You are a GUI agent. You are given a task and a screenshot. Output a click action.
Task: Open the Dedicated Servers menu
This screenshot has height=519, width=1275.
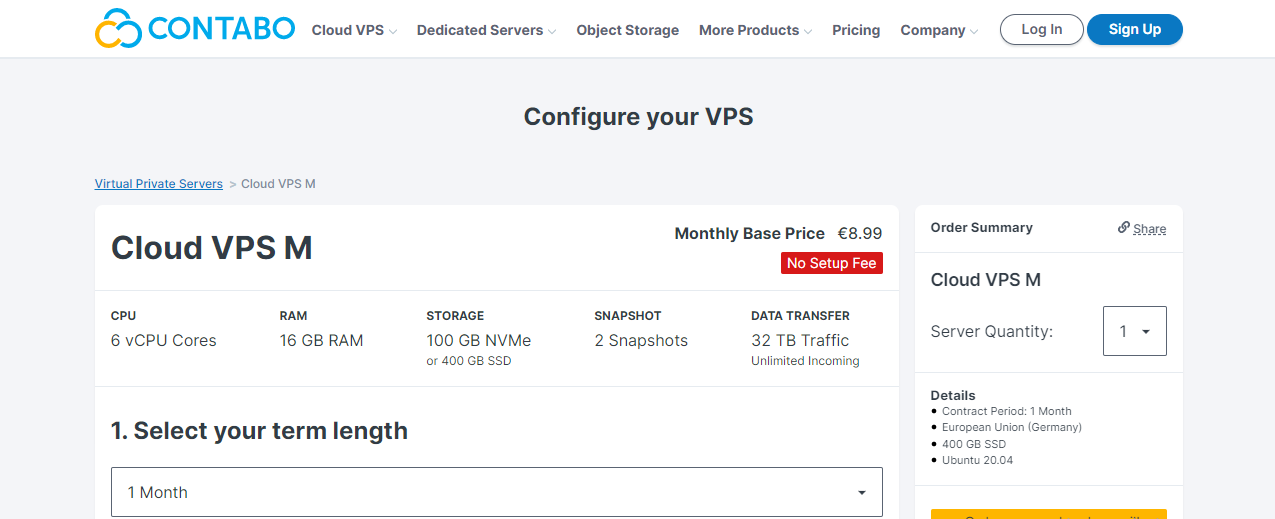coord(486,30)
